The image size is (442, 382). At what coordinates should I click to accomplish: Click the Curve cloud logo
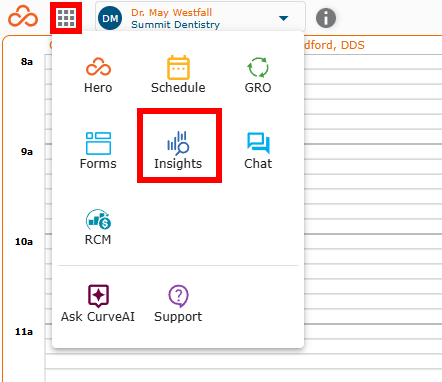(x=23, y=16)
